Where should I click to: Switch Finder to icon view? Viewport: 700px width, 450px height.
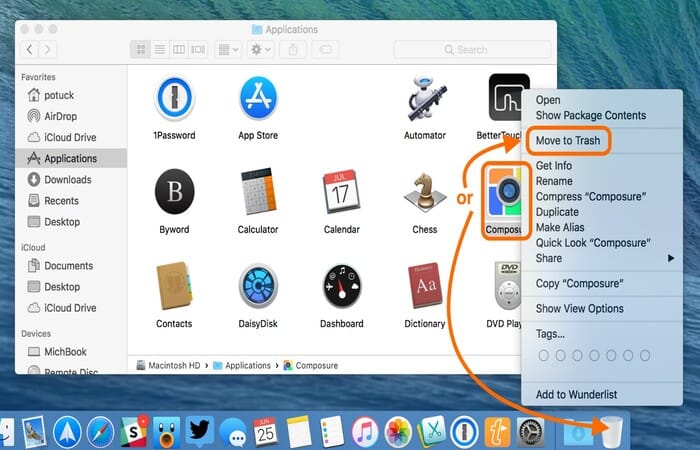click(x=141, y=49)
